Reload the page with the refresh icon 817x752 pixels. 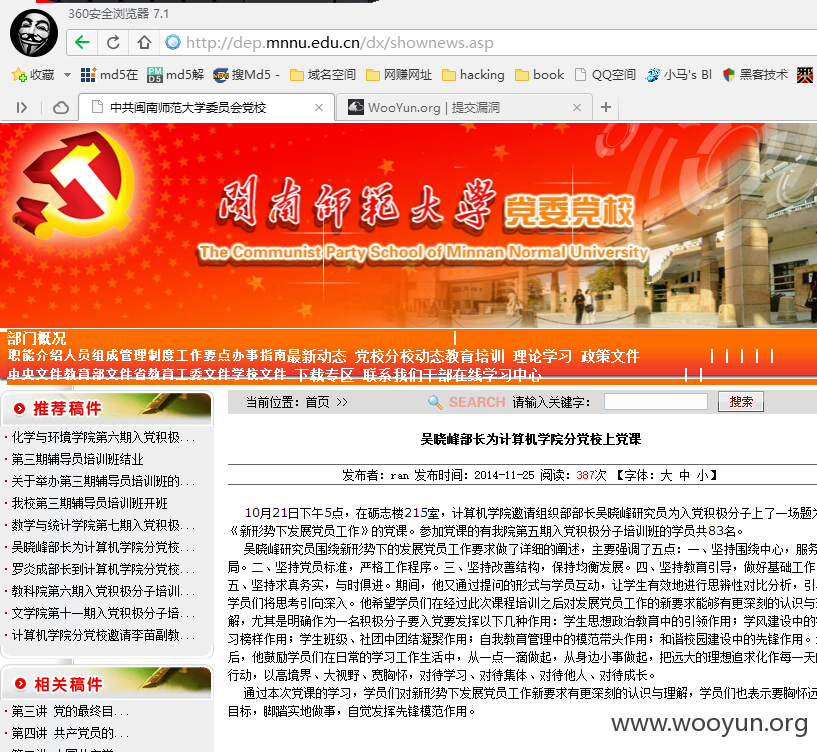113,42
